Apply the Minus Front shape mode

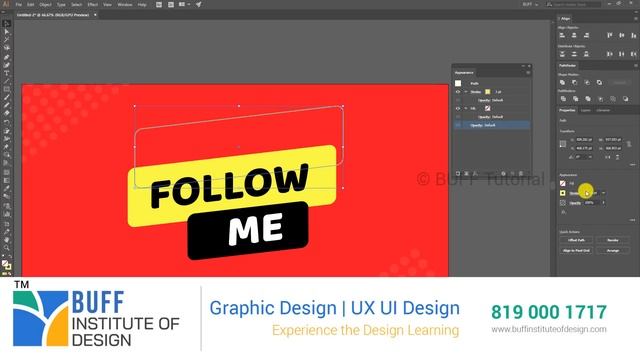tap(575, 82)
